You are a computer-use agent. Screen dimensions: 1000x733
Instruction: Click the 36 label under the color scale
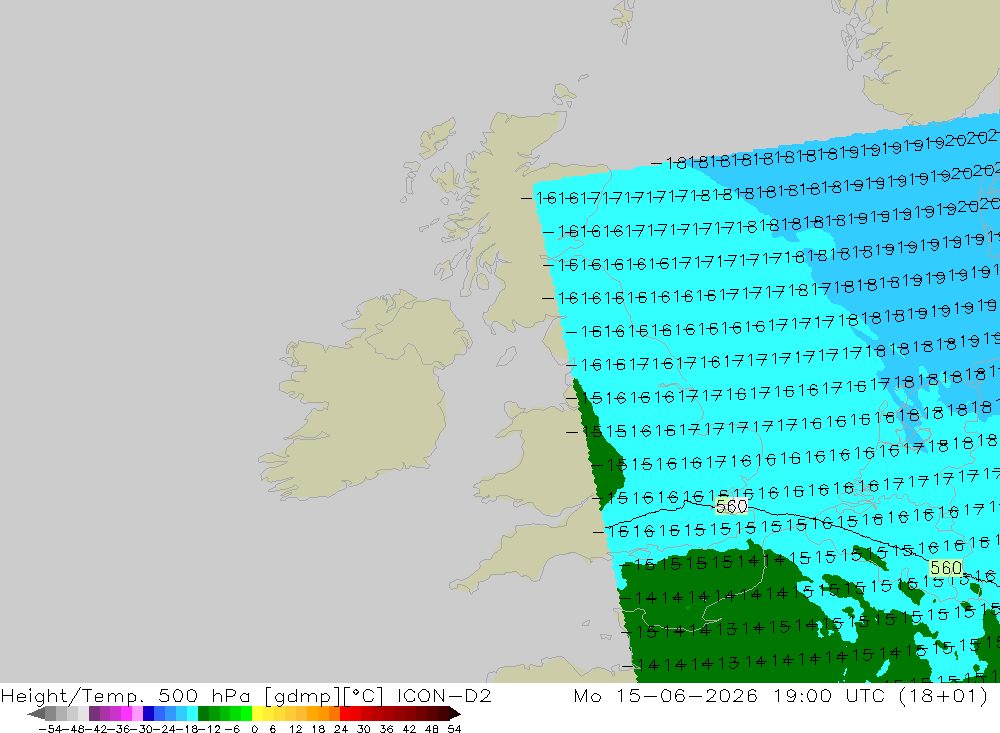pos(386,729)
